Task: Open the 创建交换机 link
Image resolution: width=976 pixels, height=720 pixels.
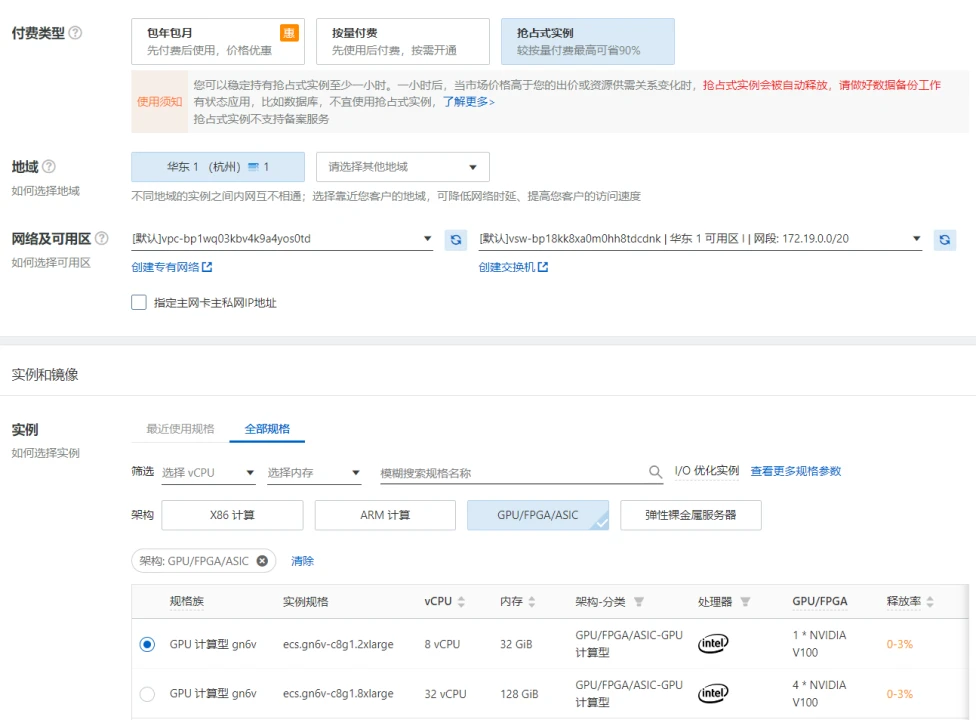Action: click(507, 267)
